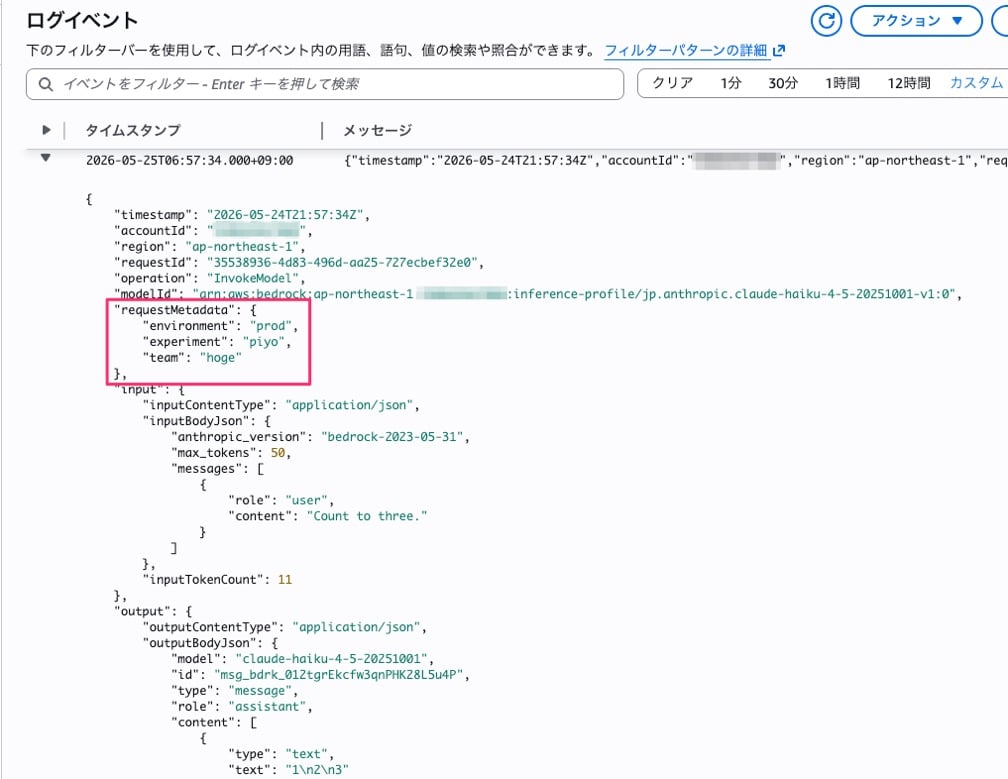Select the 1分 time range

point(730,83)
